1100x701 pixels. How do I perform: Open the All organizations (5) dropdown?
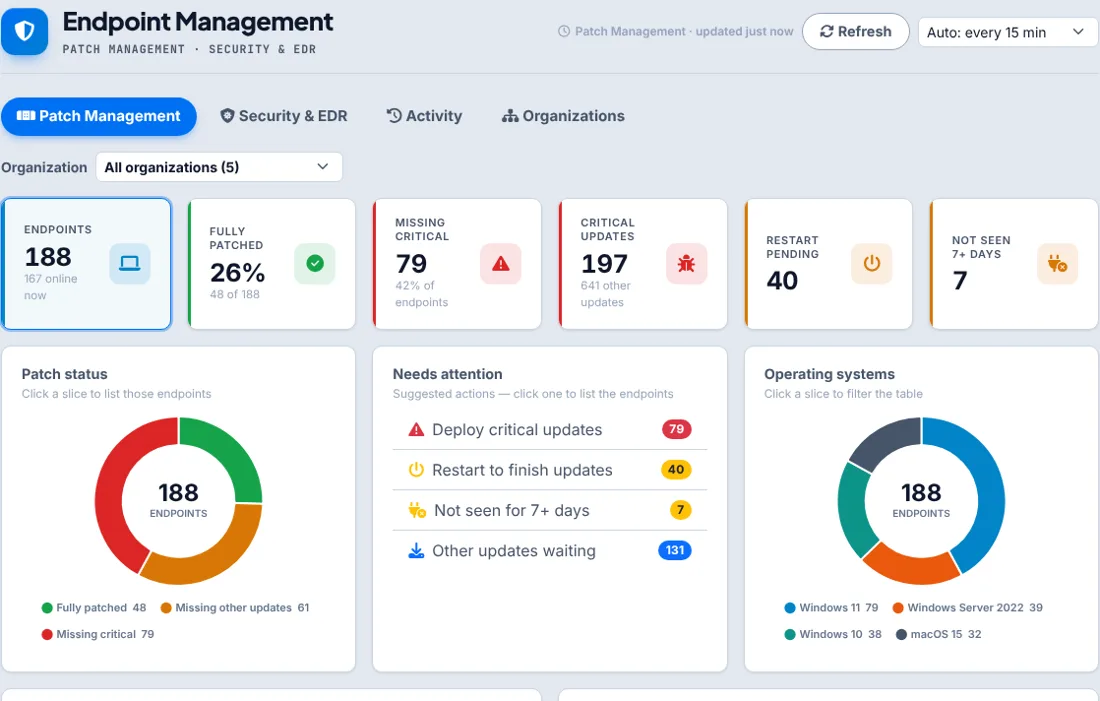tap(219, 167)
